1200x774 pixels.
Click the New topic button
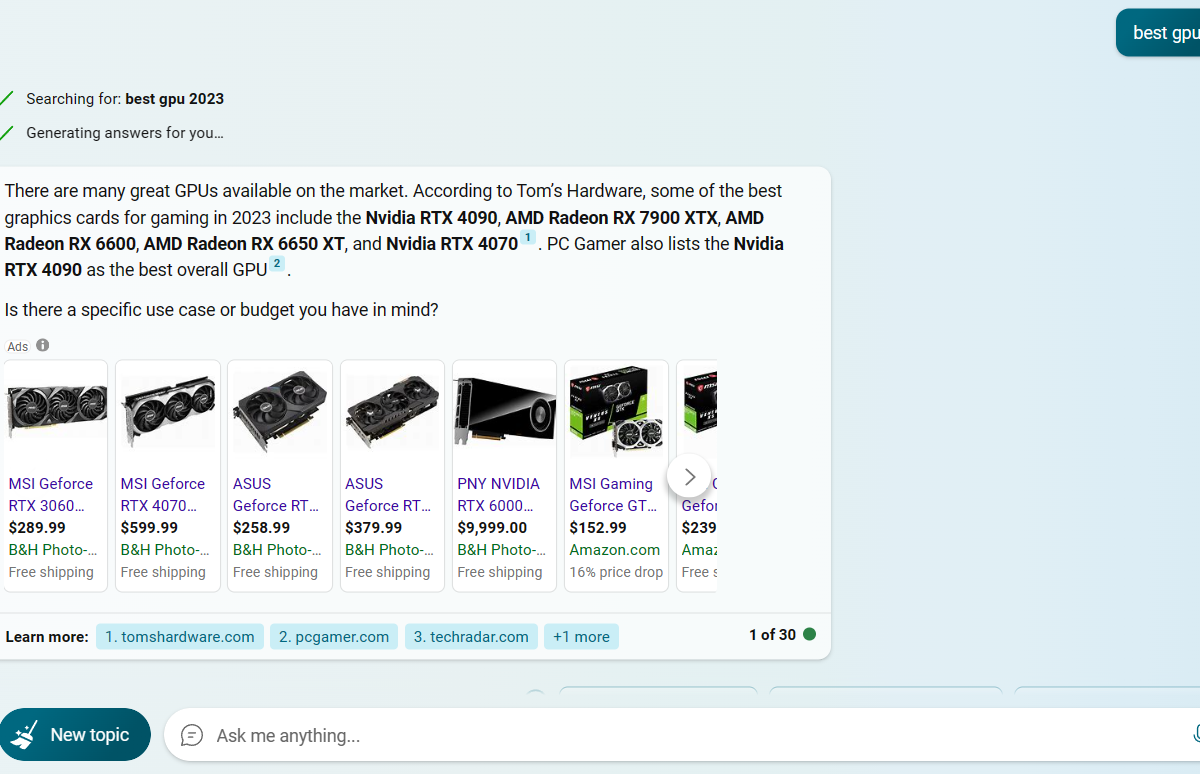pos(75,735)
